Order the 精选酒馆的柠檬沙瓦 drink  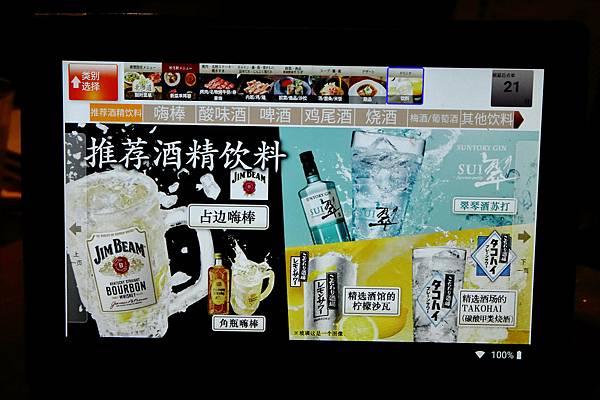[370, 301]
